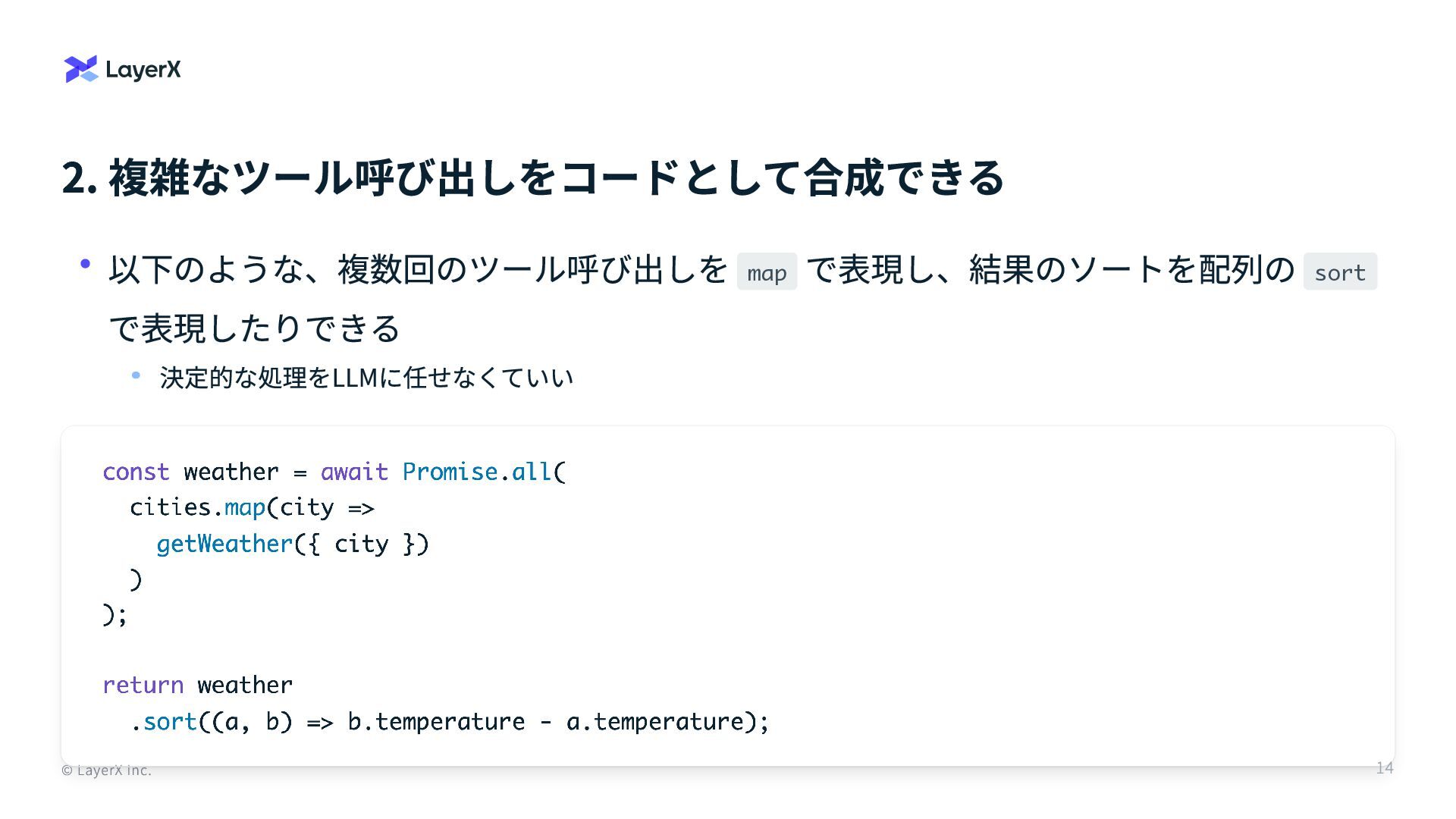Click the .sort method in code
Image resolution: width=1456 pixels, height=819 pixels.
[x=164, y=722]
